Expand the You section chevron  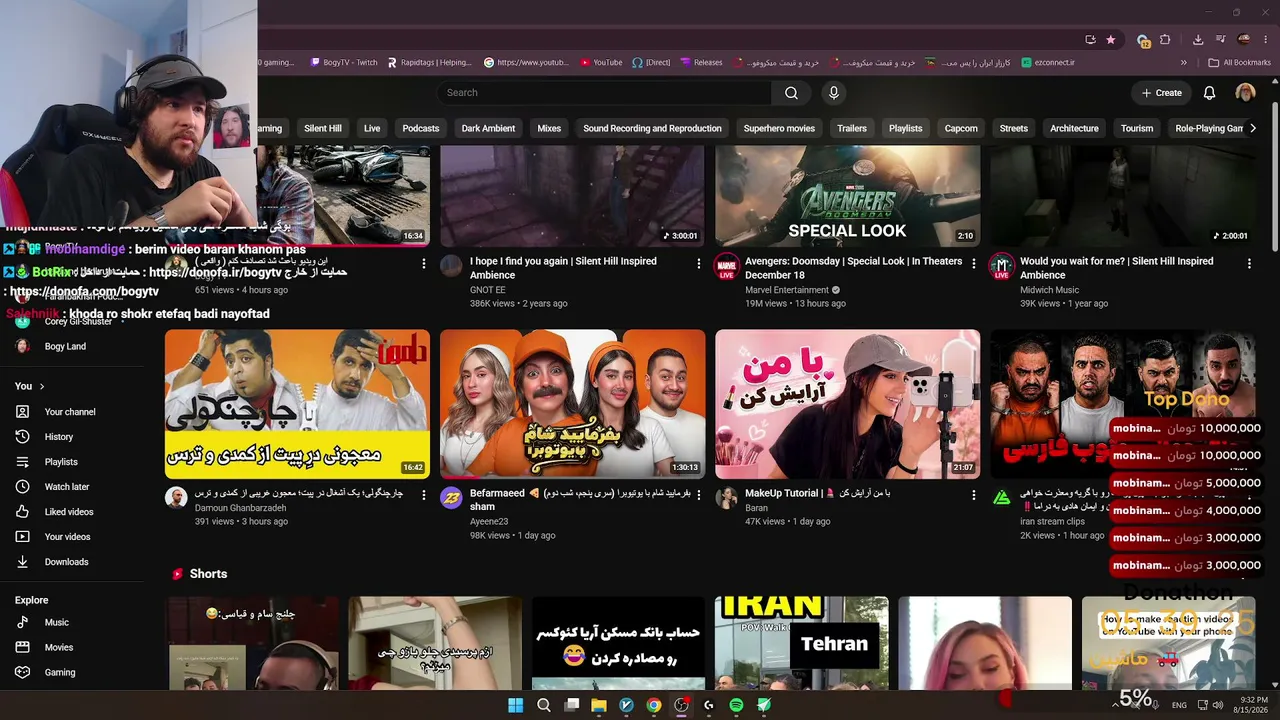42,386
